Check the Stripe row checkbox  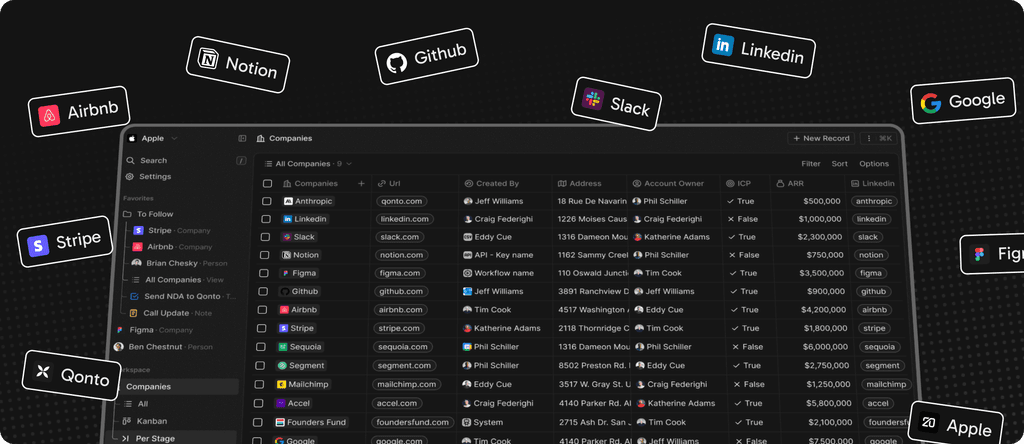tap(262, 328)
